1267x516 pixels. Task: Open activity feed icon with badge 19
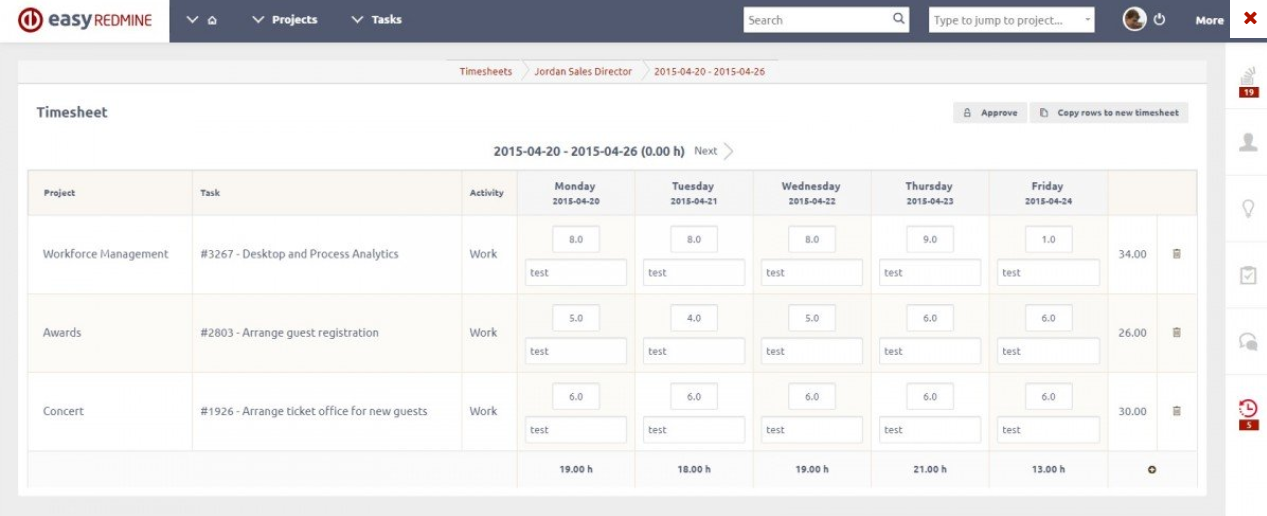1248,82
